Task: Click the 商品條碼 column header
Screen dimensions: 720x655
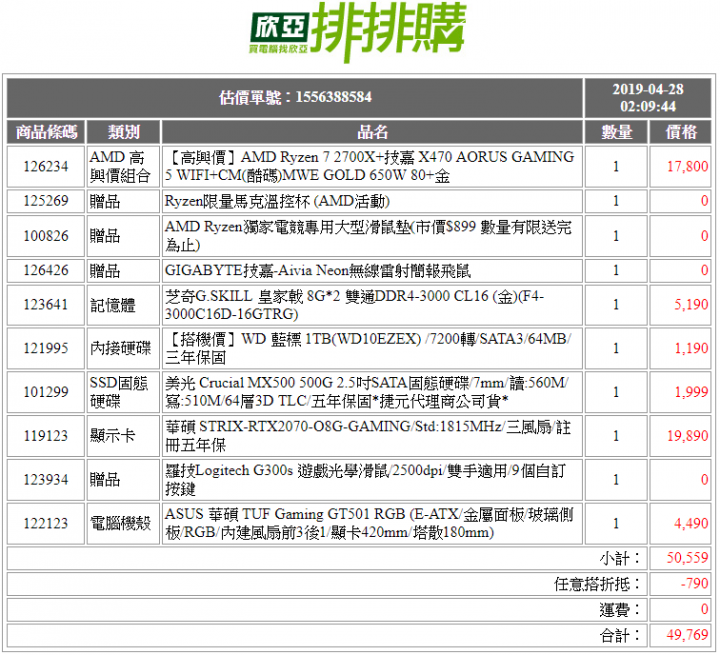Action: click(46, 132)
